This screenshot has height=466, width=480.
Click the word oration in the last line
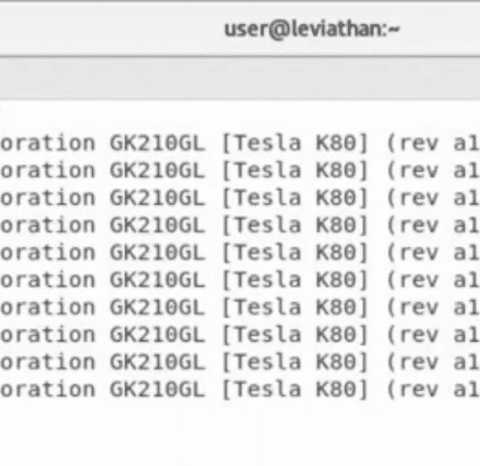(x=48, y=390)
